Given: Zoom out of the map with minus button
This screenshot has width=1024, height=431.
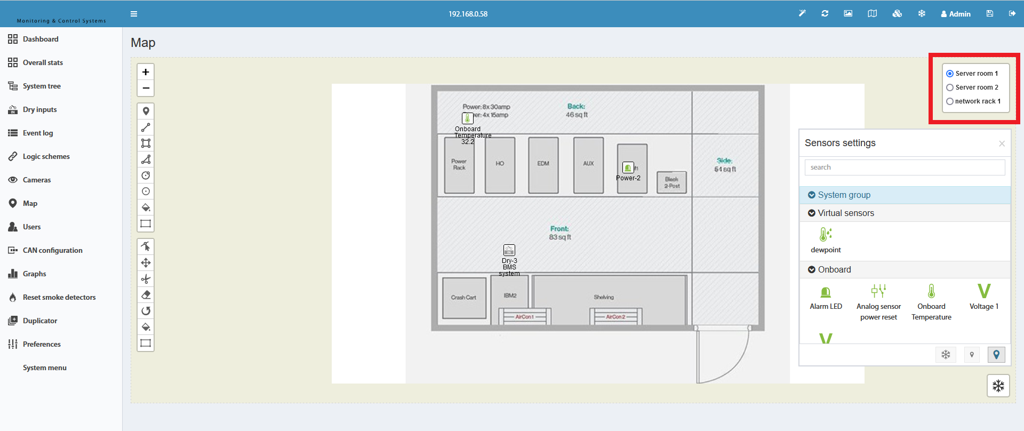Looking at the screenshot, I should pyautogui.click(x=146, y=88).
